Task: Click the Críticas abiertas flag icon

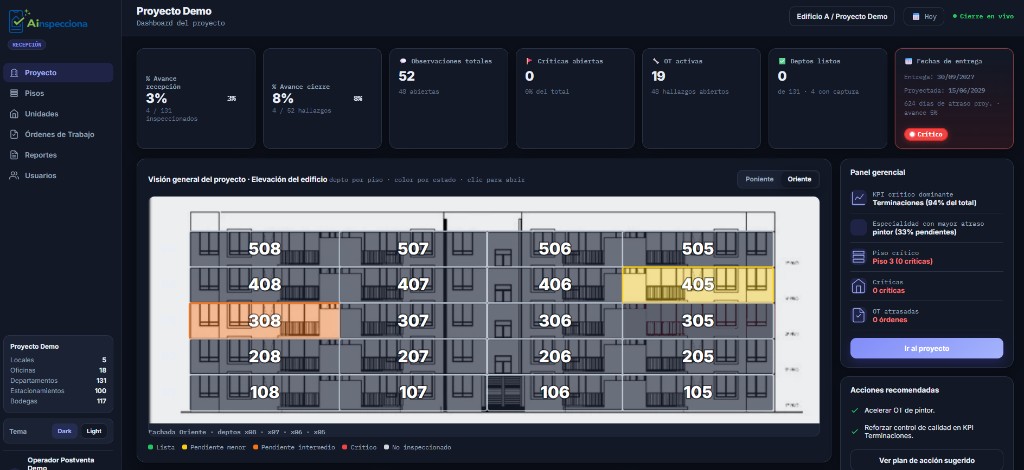Action: point(529,61)
